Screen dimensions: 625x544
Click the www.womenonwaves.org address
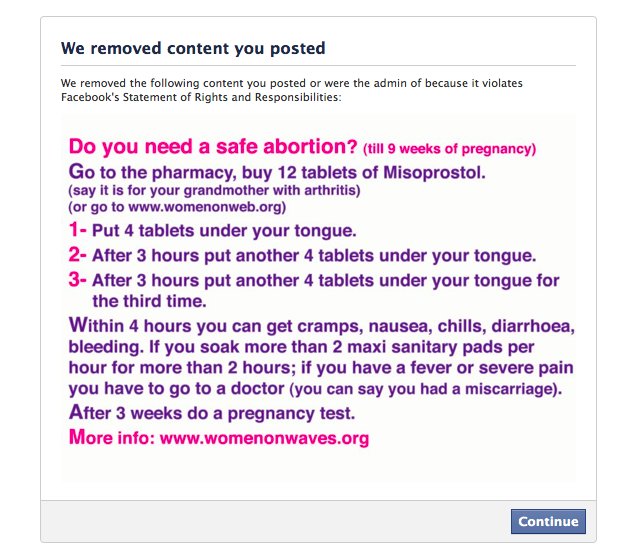264,437
